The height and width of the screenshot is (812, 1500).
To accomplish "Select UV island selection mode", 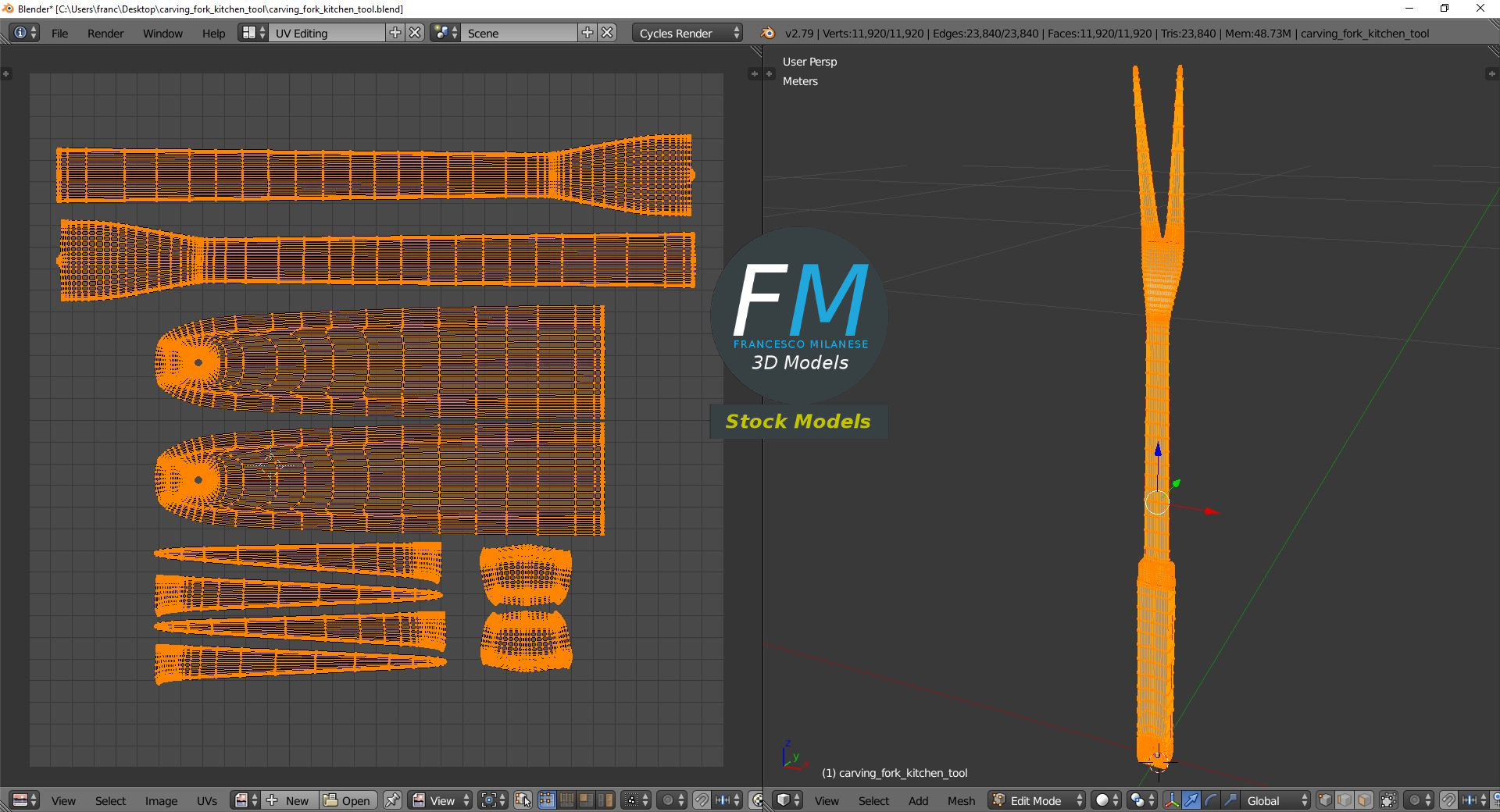I will tap(605, 800).
